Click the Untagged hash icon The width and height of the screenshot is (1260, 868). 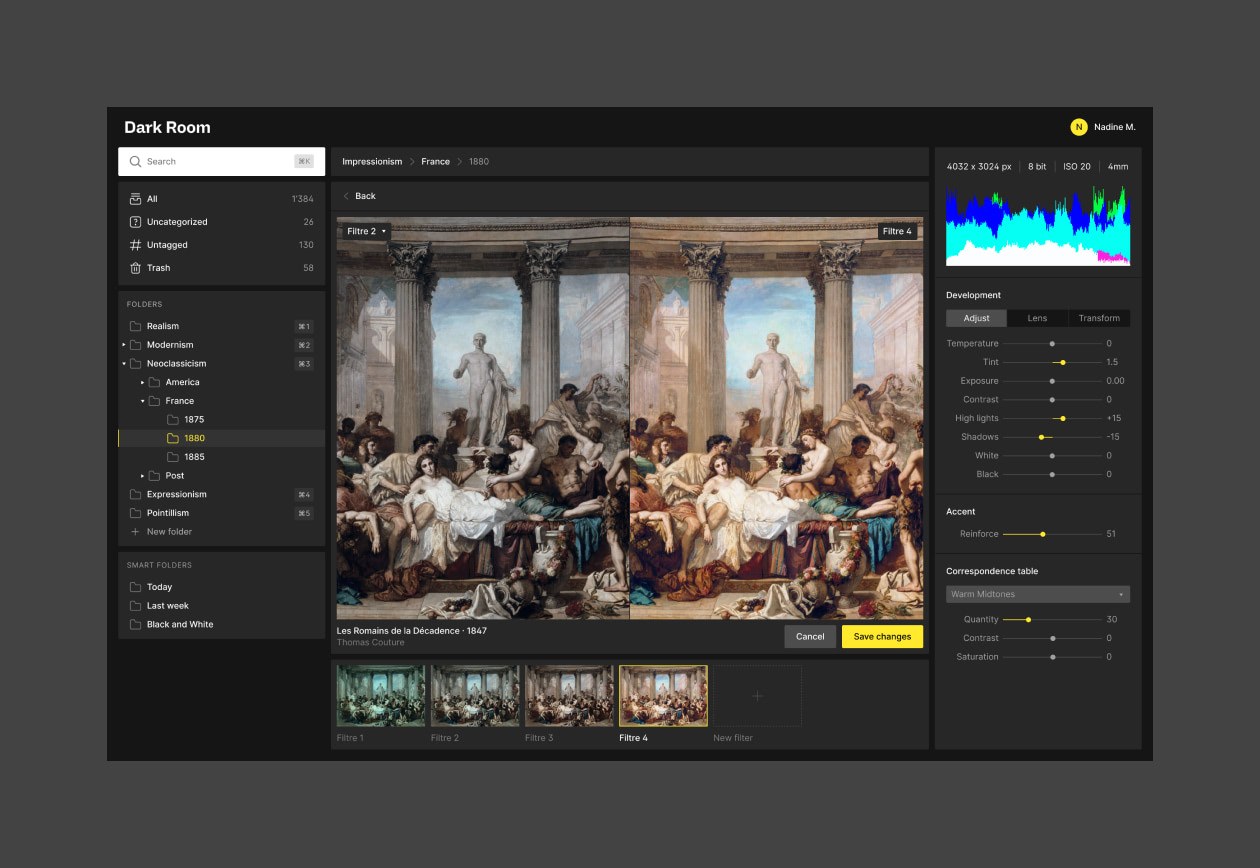tap(135, 245)
